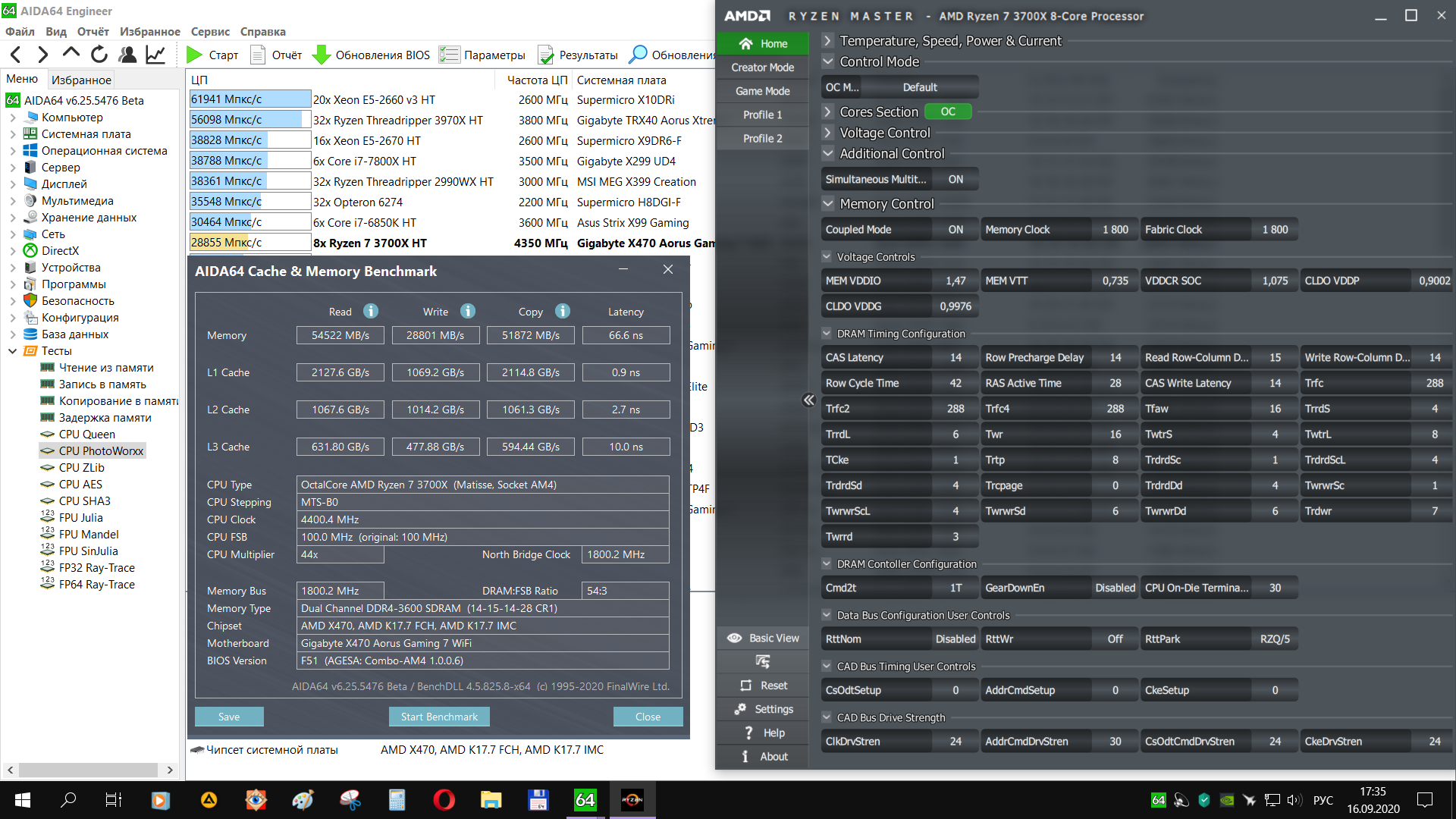
Task: Open Ryzen Master Settings gear
Action: tap(741, 709)
